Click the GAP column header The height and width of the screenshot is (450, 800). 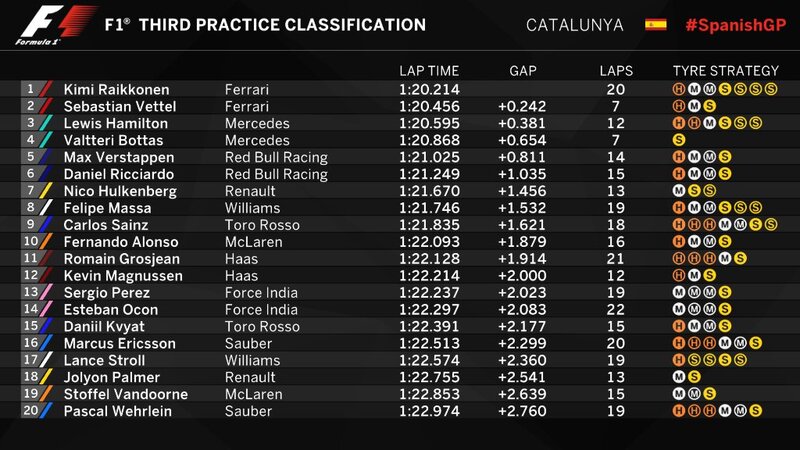(525, 71)
